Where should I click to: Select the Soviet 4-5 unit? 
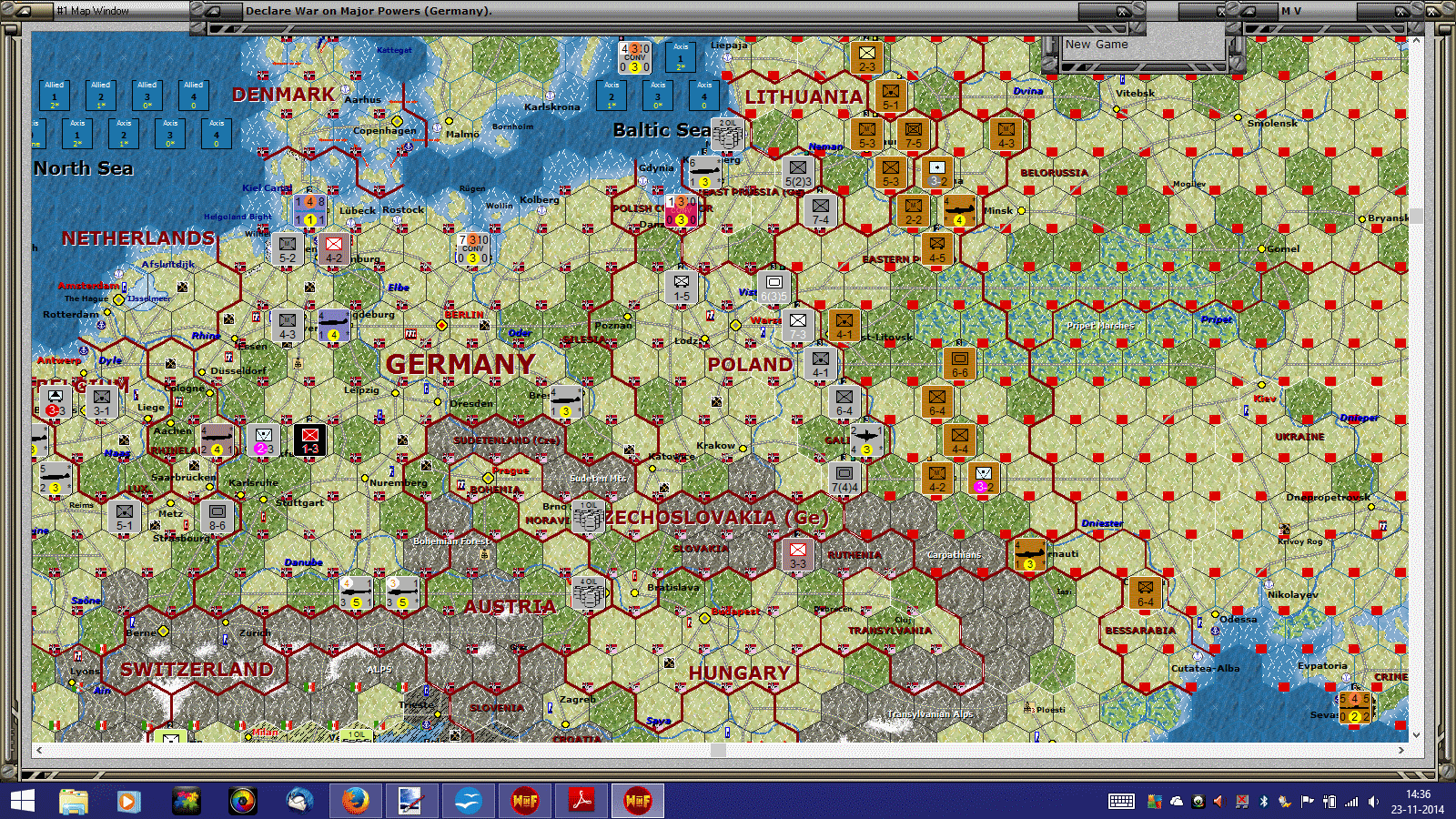click(x=937, y=248)
